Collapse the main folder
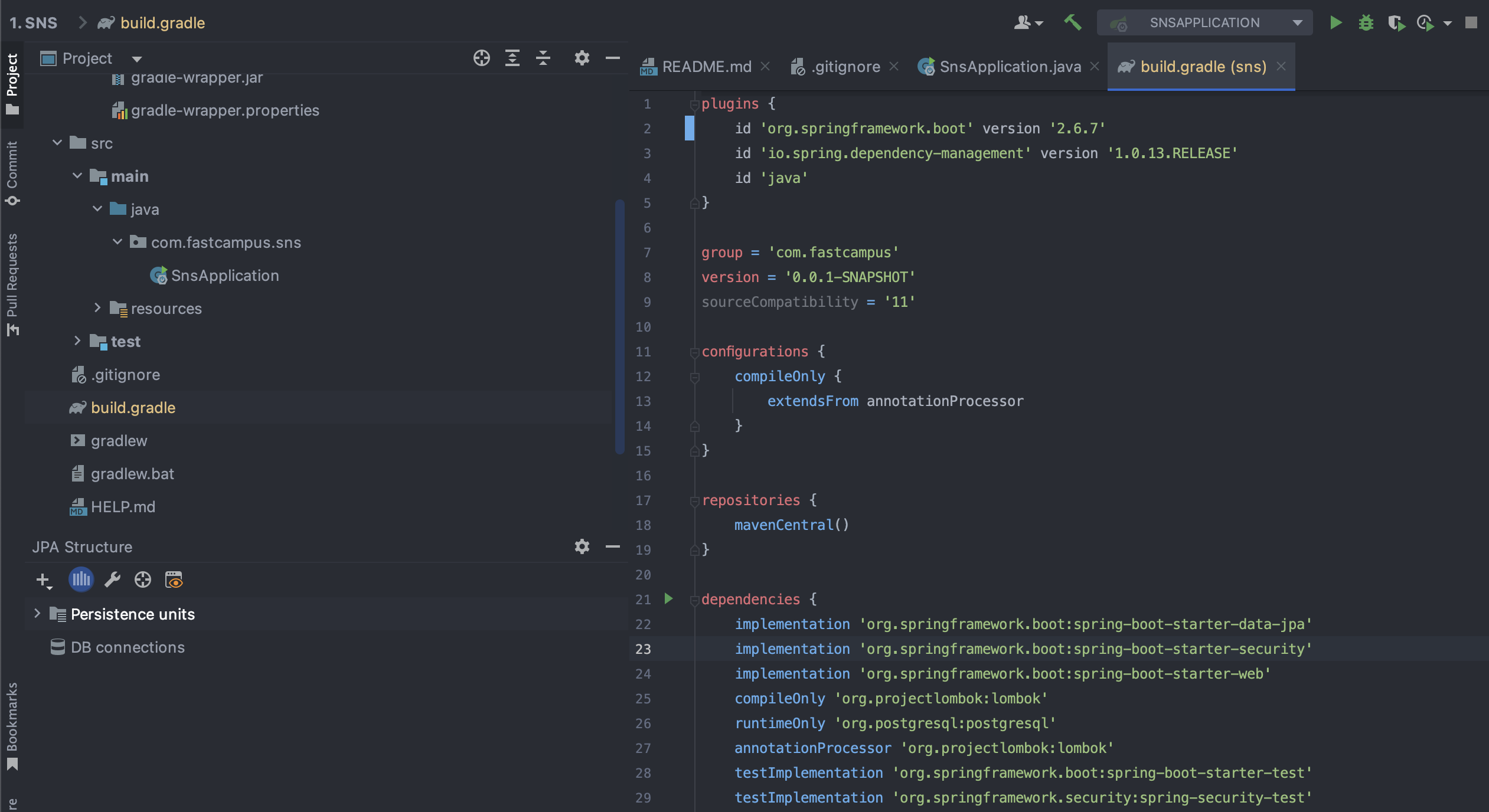1489x812 pixels. pyautogui.click(x=77, y=176)
